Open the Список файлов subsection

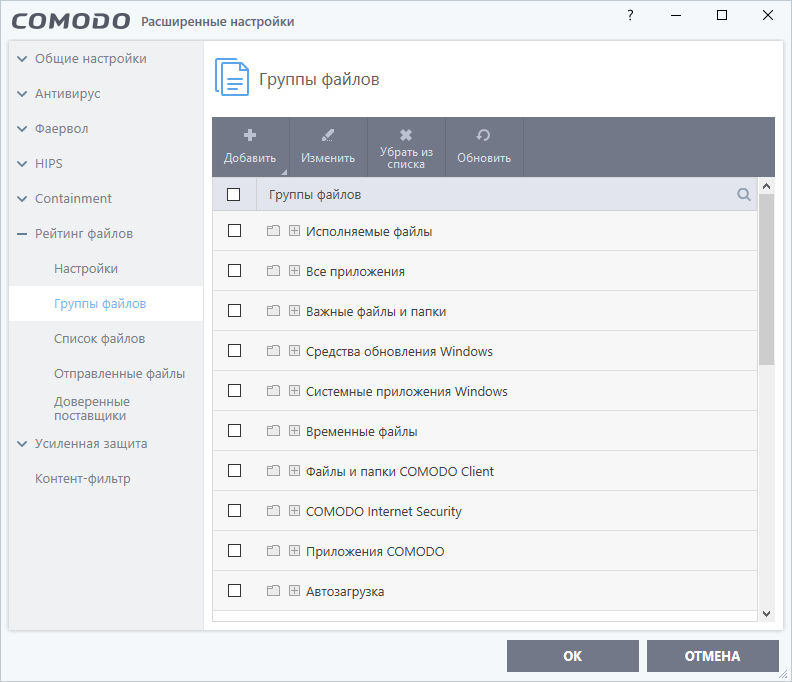coord(100,338)
